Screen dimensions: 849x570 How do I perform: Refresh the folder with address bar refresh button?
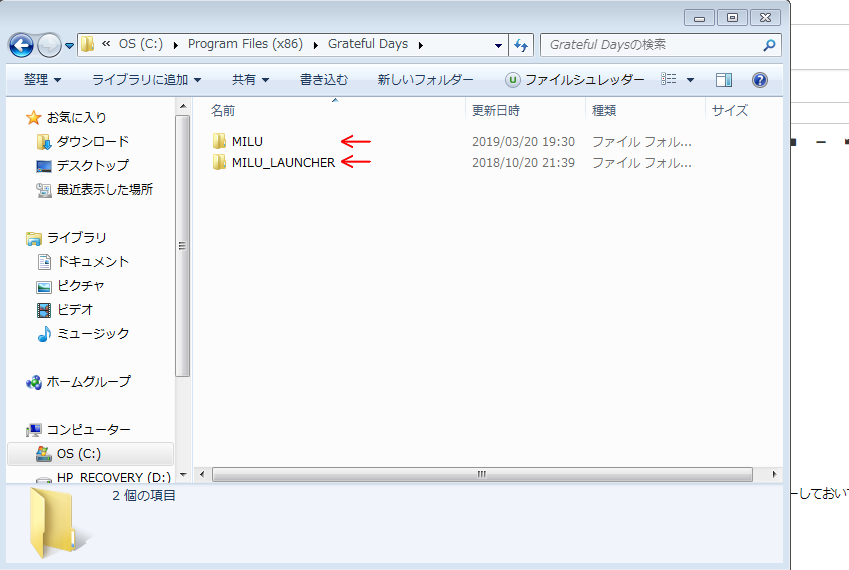(x=521, y=45)
